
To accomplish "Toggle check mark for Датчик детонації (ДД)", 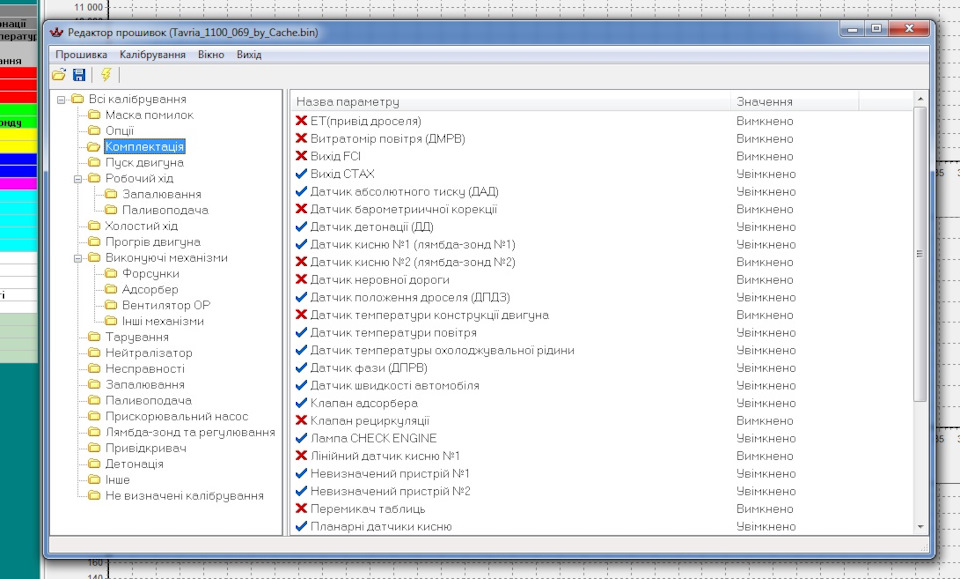I will pyautogui.click(x=301, y=226).
